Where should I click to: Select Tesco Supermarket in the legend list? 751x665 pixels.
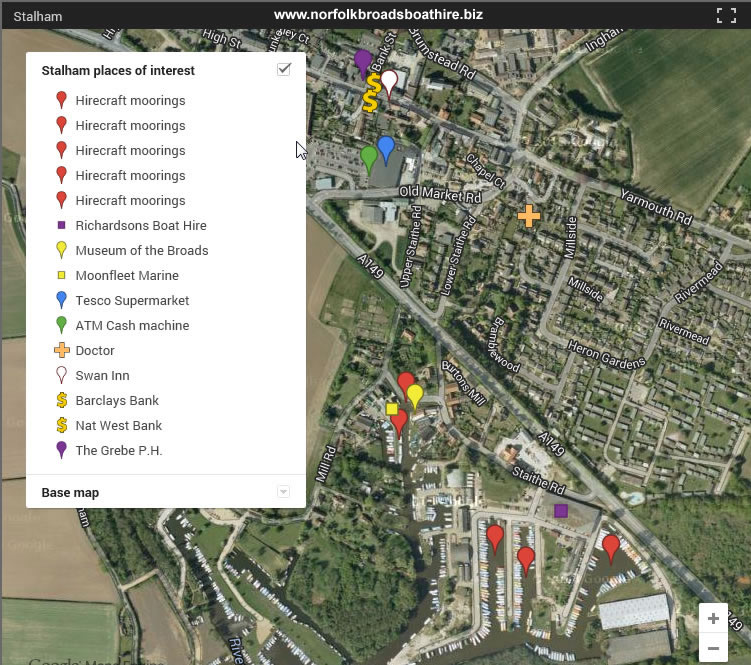click(x=132, y=301)
